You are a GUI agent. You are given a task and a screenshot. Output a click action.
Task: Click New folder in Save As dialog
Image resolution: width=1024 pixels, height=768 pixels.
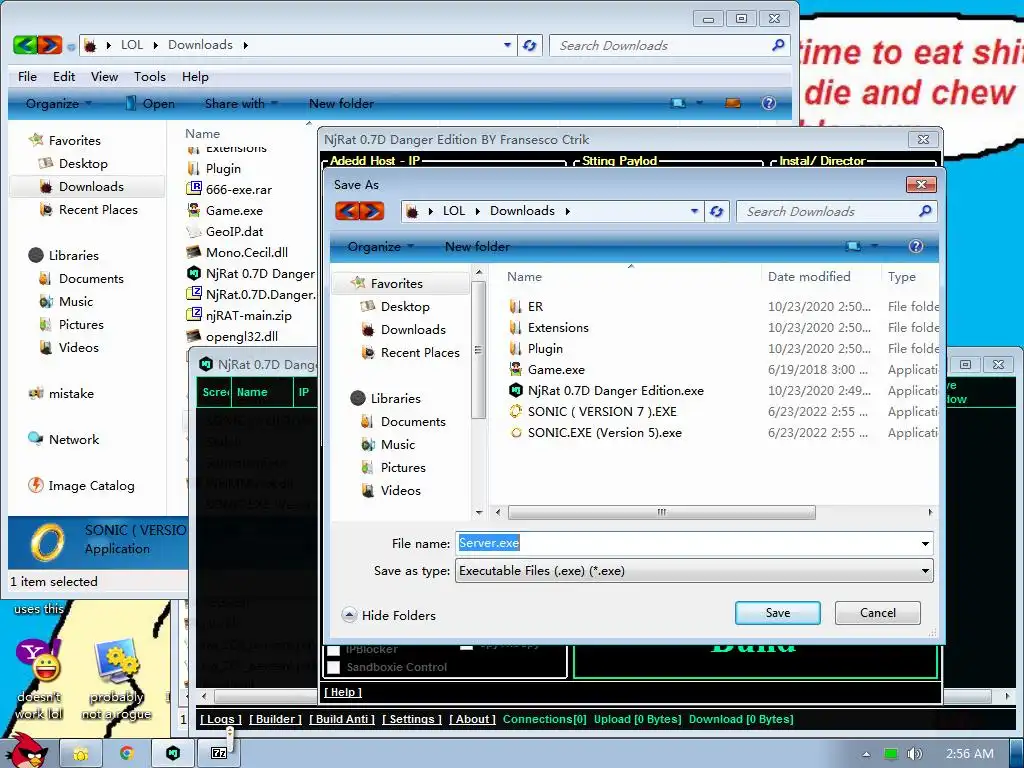[x=477, y=247]
